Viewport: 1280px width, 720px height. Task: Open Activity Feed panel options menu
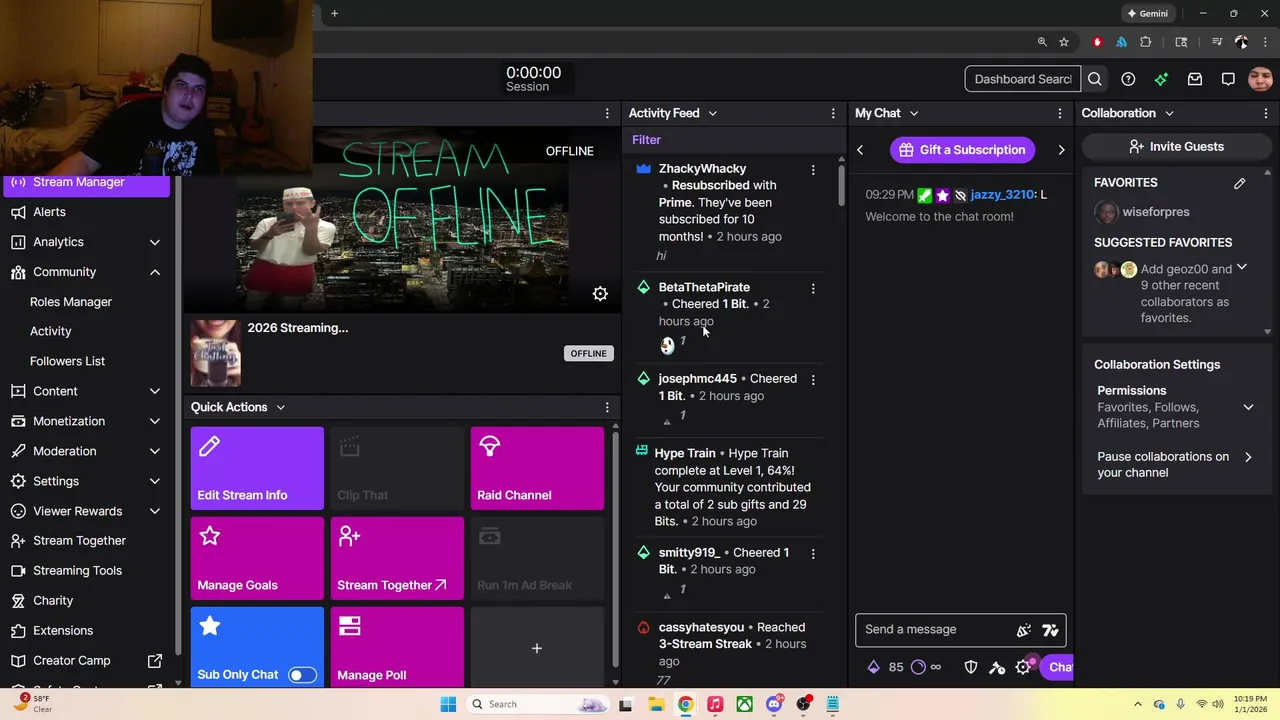[x=833, y=113]
